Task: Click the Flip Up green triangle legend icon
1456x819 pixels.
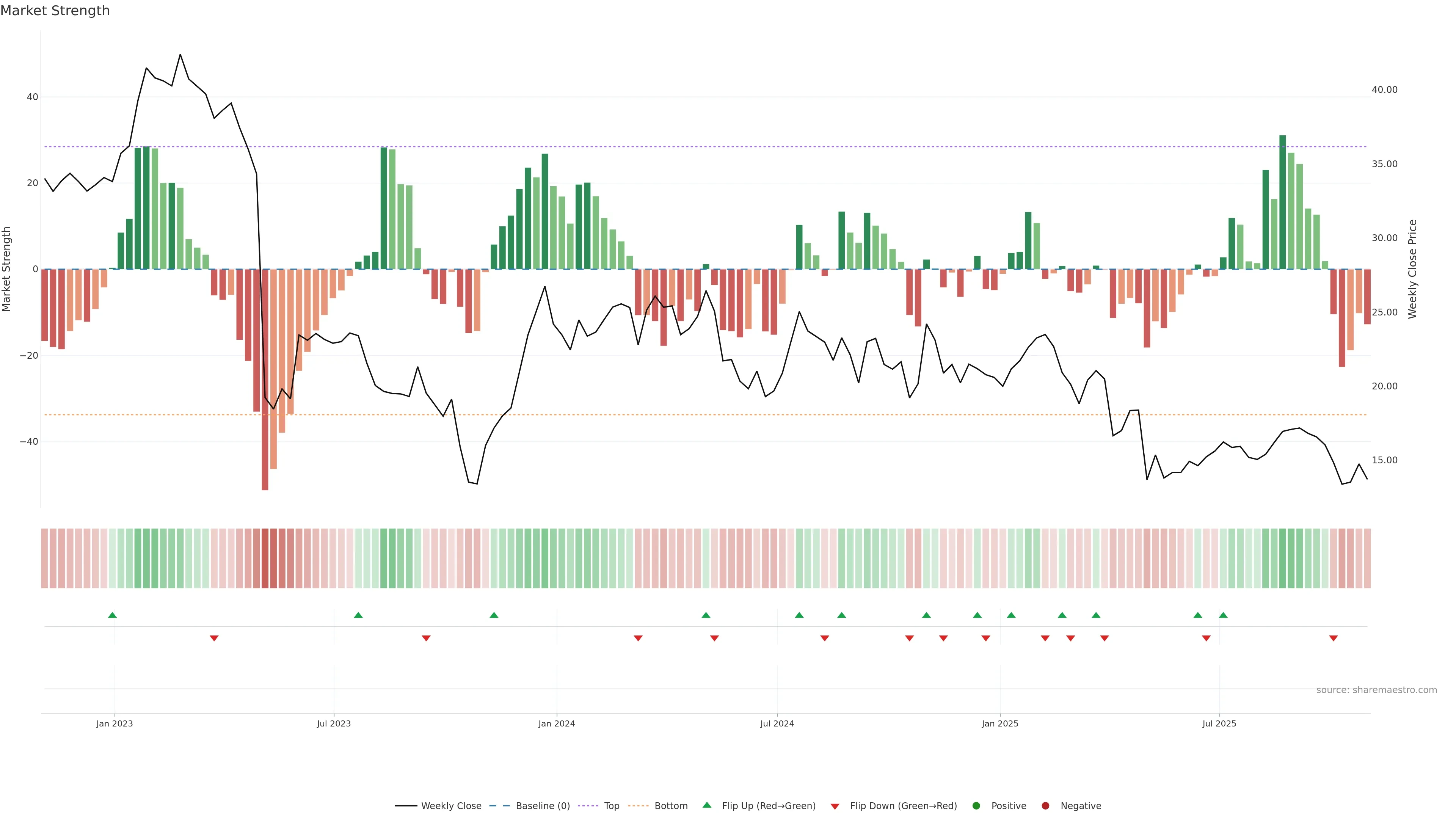Action: pos(706,805)
